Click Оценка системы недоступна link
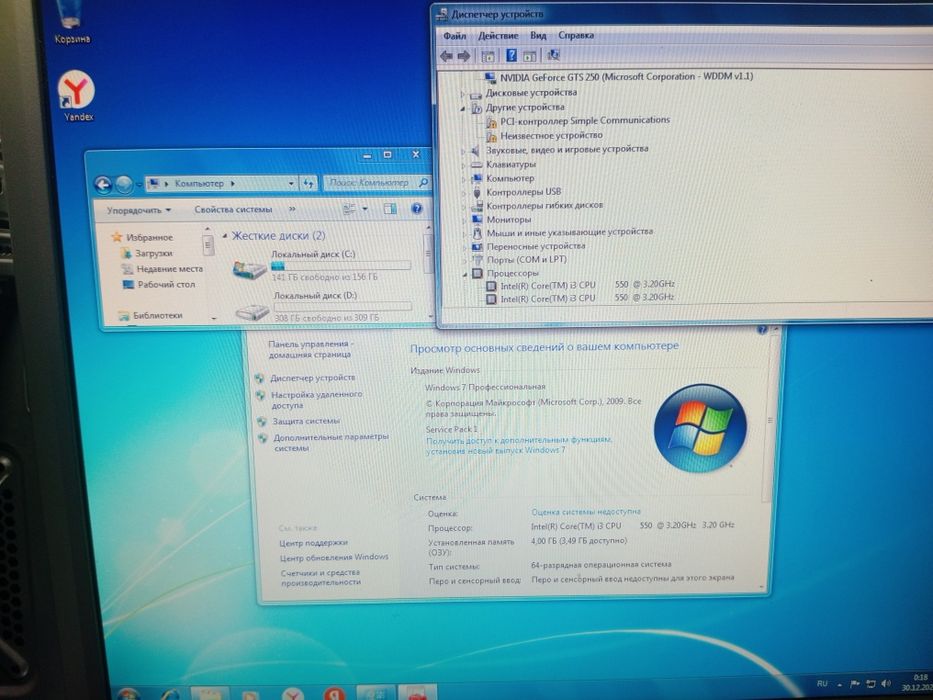The height and width of the screenshot is (700, 933). pos(586,511)
